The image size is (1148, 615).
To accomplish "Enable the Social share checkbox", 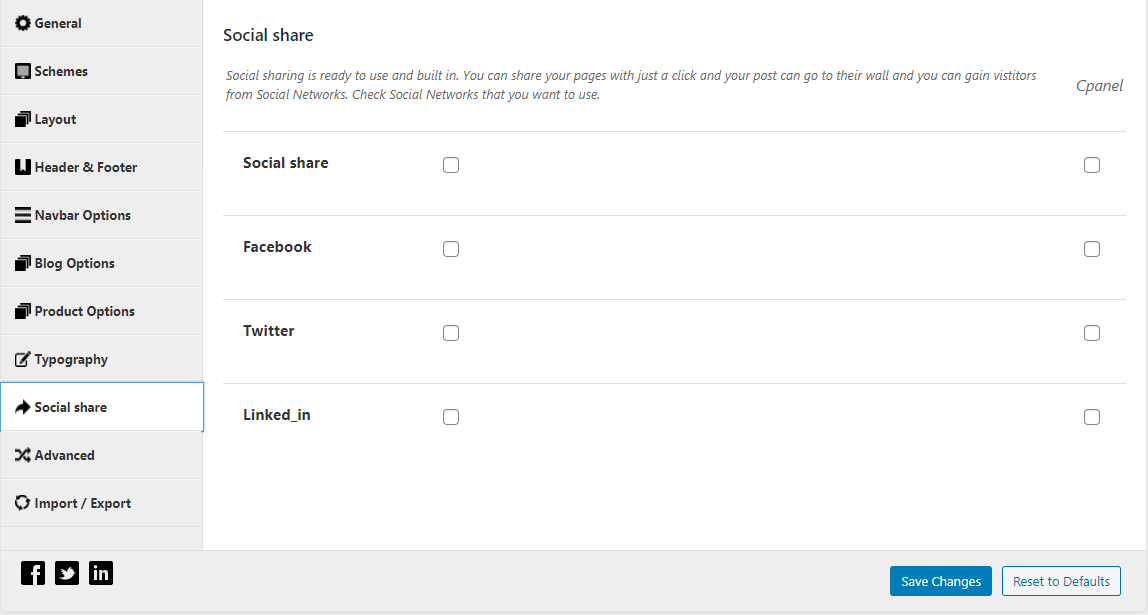I will pyautogui.click(x=451, y=165).
